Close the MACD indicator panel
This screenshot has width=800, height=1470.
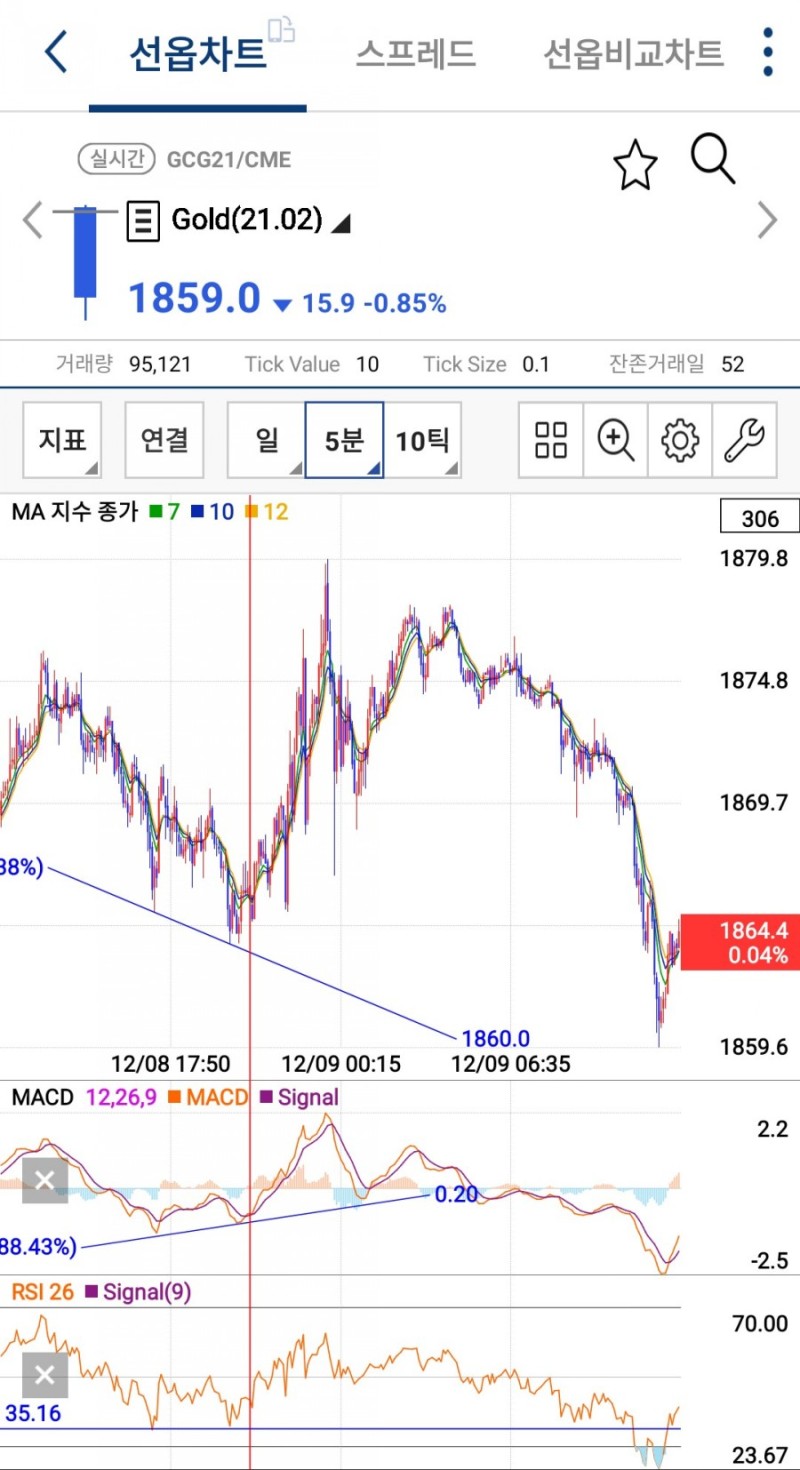pyautogui.click(x=45, y=1181)
